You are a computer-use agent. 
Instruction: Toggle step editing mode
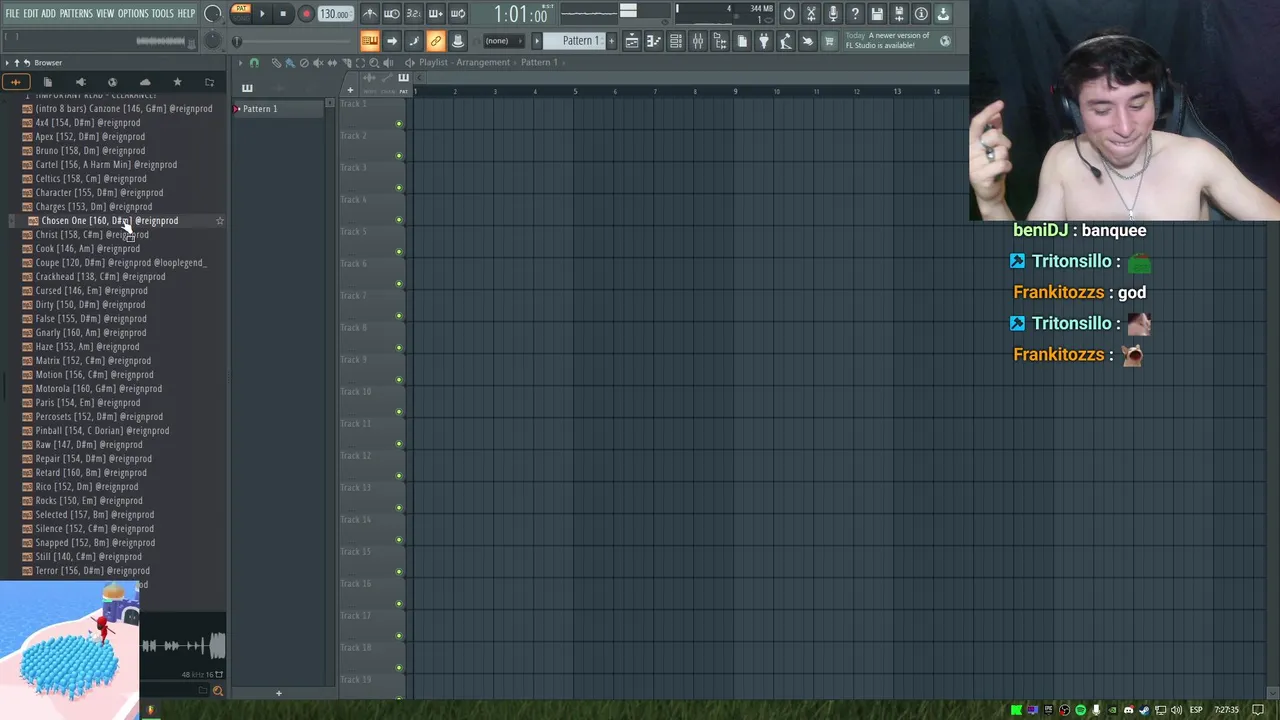[x=414, y=41]
